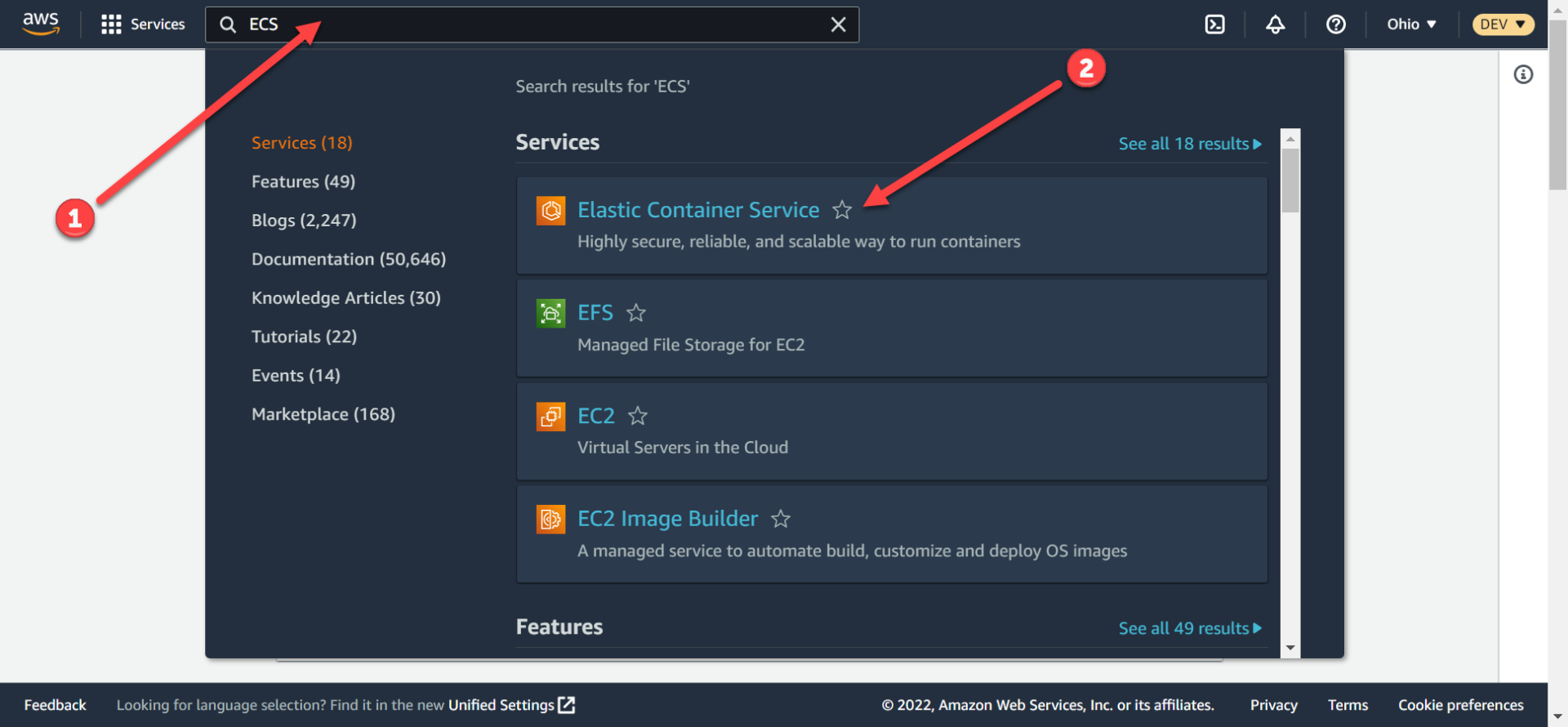1568x727 pixels.
Task: Select the Features (49) filter
Action: coord(303,181)
